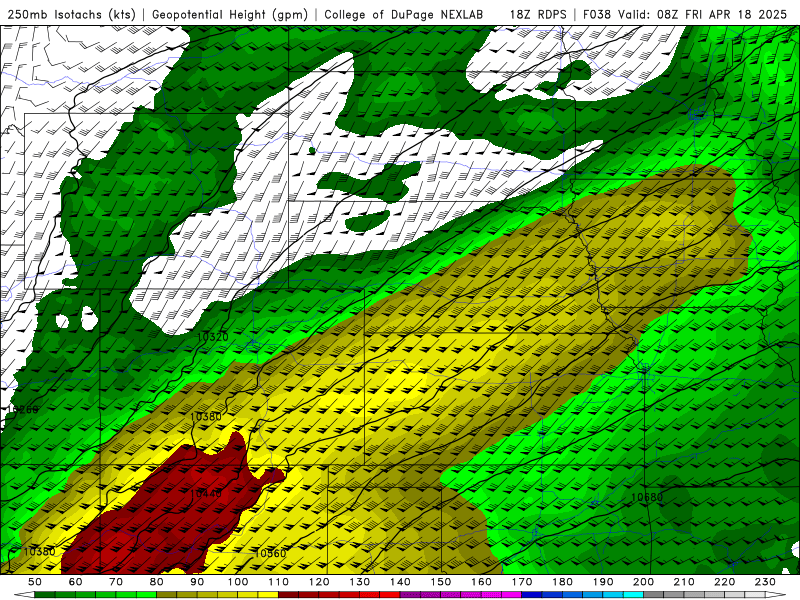Screen dimensions: 800x600
Task: Click the 60 value on the color scale
Action: (x=76, y=582)
